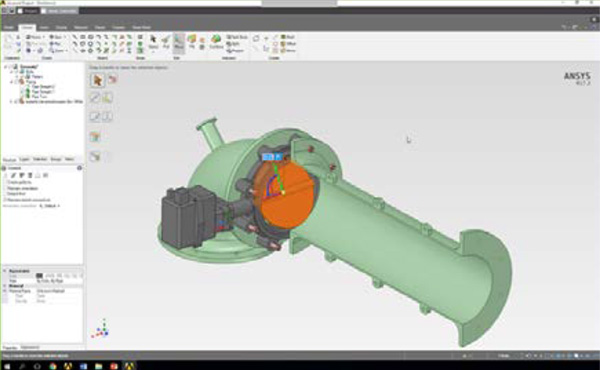600x370 pixels.
Task: Open the Remember orientation dropdown
Action: click(50, 206)
